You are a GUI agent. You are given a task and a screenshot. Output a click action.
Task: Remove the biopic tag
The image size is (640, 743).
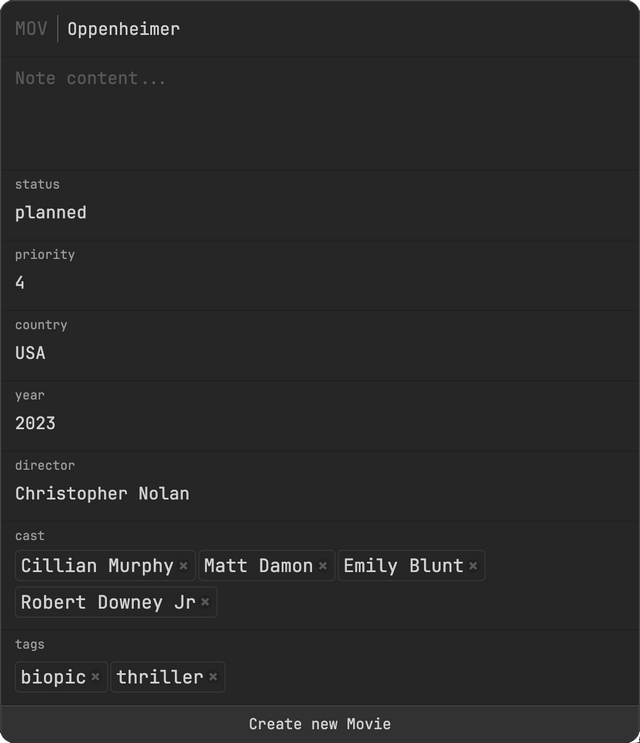tap(95, 677)
